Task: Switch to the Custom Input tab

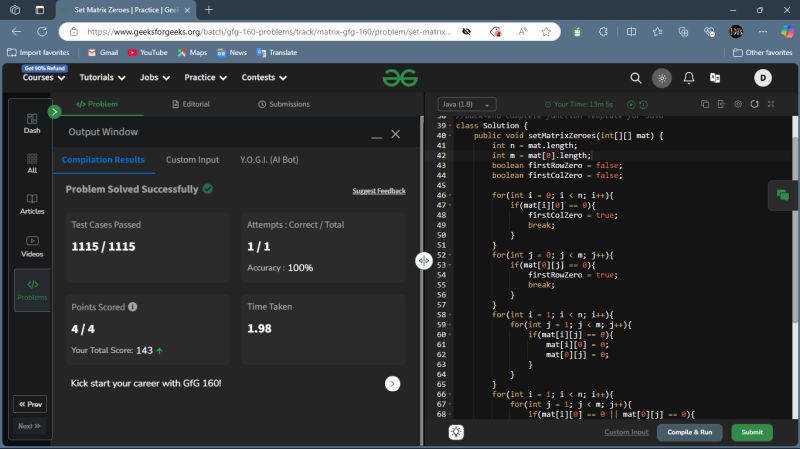Action: [192, 160]
